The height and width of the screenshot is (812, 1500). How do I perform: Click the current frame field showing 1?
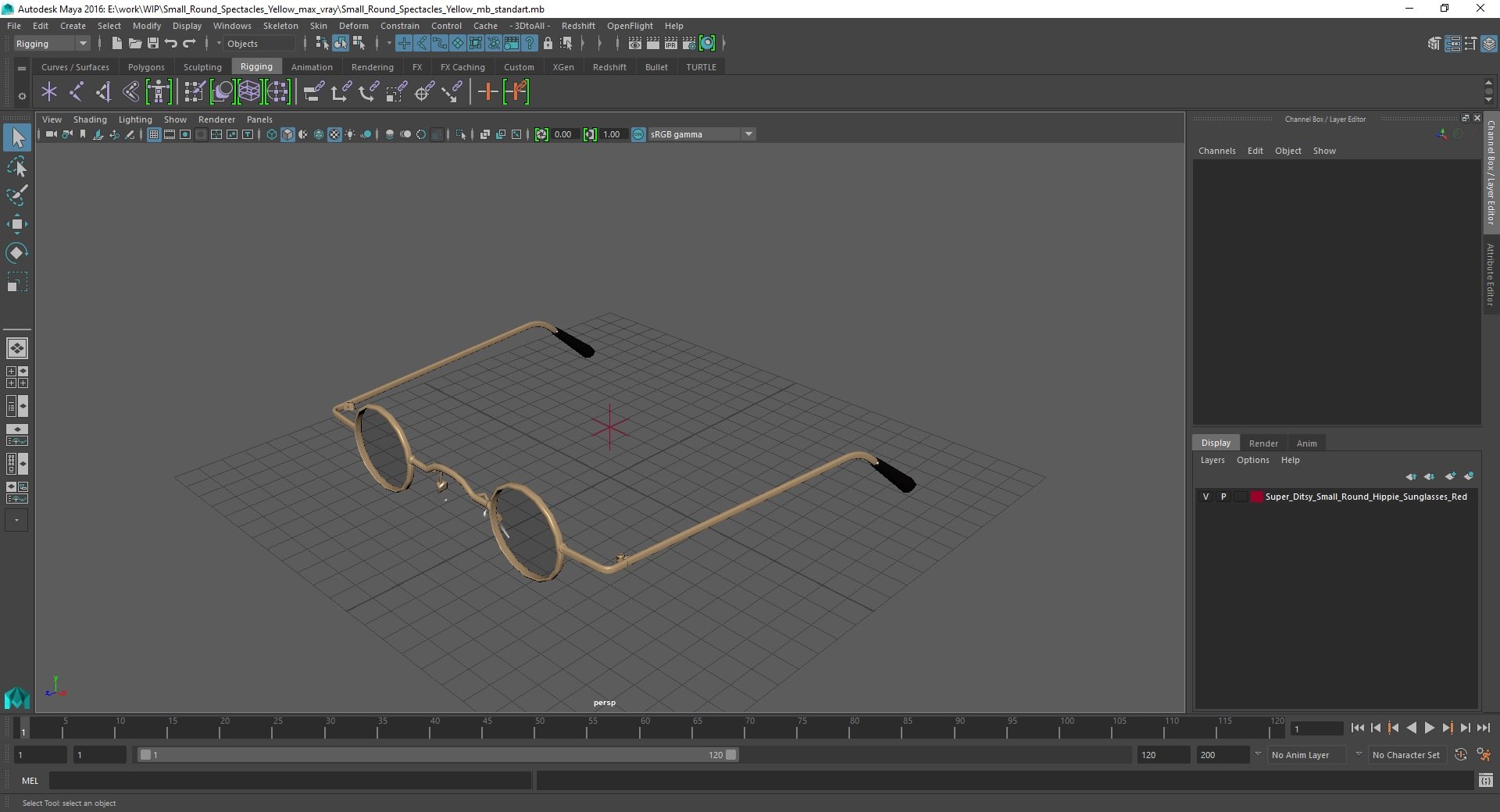[1317, 728]
